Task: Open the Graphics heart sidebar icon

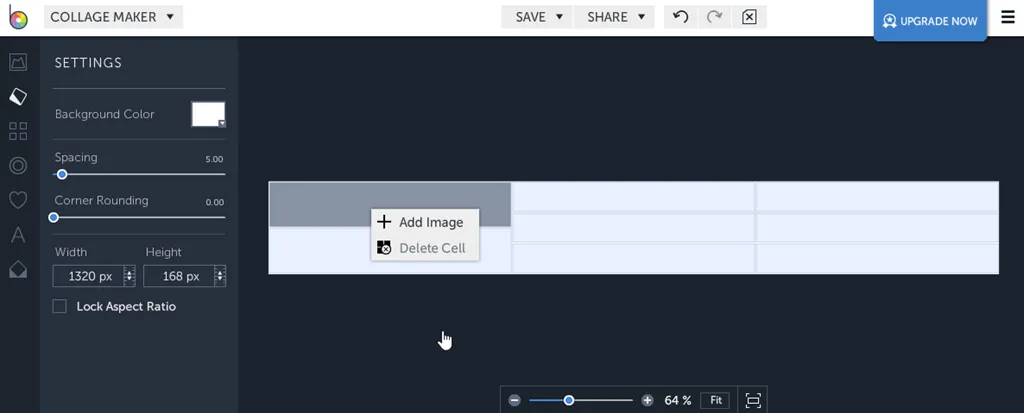Action: [x=18, y=200]
